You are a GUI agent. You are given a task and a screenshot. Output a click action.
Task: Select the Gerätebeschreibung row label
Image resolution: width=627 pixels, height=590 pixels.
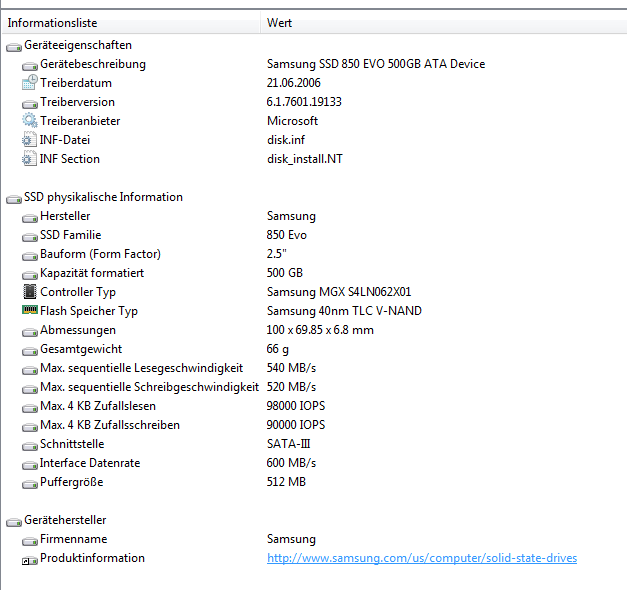93,64
